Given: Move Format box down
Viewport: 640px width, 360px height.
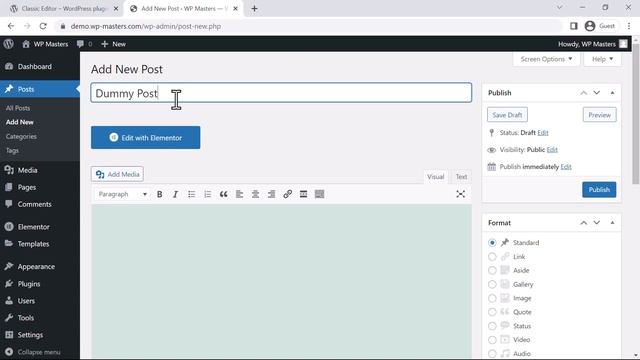Looking at the screenshot, I should [597, 223].
